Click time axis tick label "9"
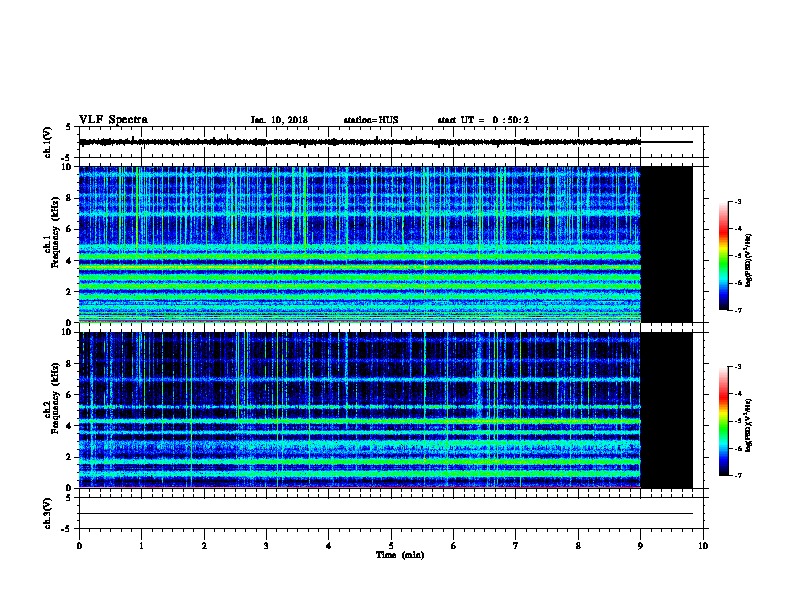Image resolution: width=792 pixels, height=612 pixels. (640, 545)
